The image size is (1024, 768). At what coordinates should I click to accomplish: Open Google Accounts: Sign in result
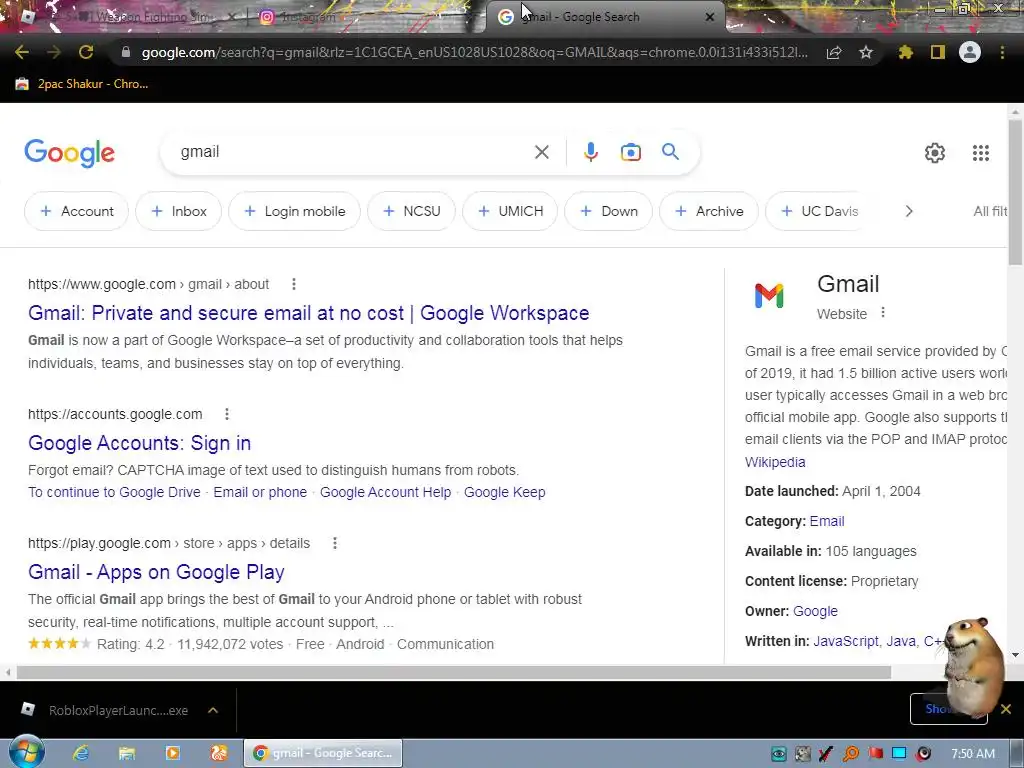pos(139,443)
